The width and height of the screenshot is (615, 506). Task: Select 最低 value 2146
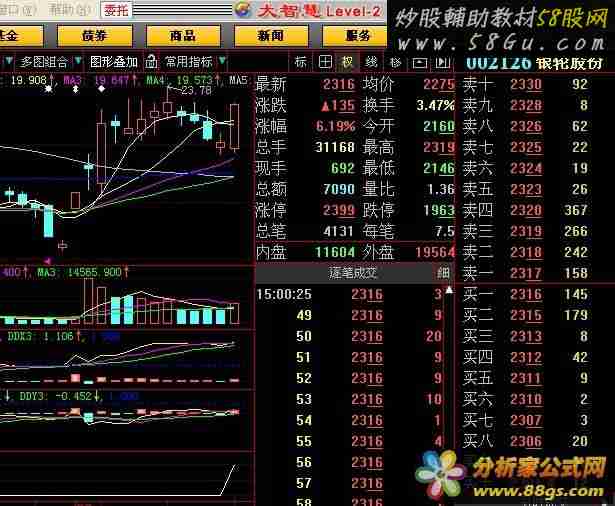click(439, 168)
